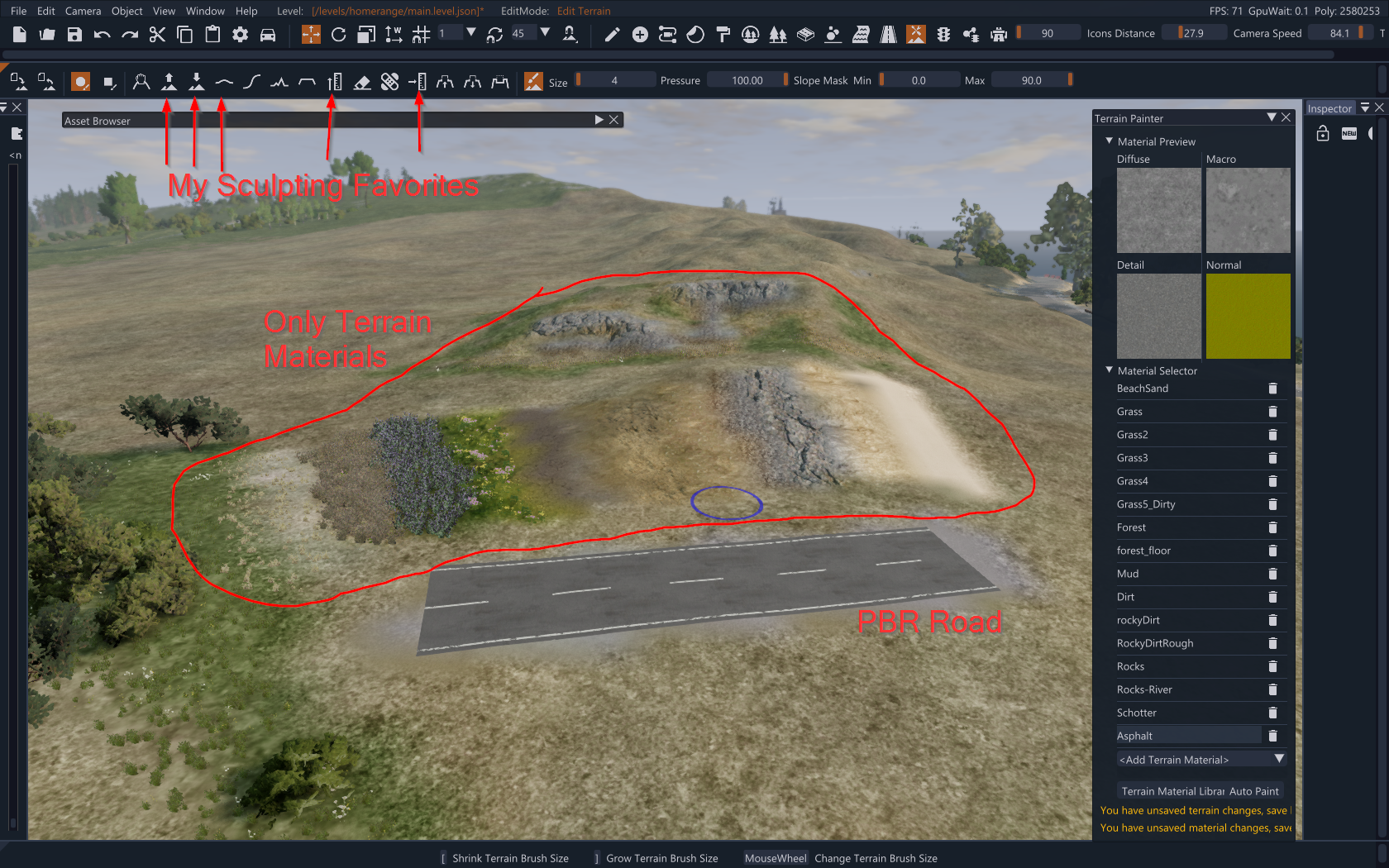Select the Set Height ruler tool
The width and height of the screenshot is (1389, 868).
pyautogui.click(x=334, y=81)
